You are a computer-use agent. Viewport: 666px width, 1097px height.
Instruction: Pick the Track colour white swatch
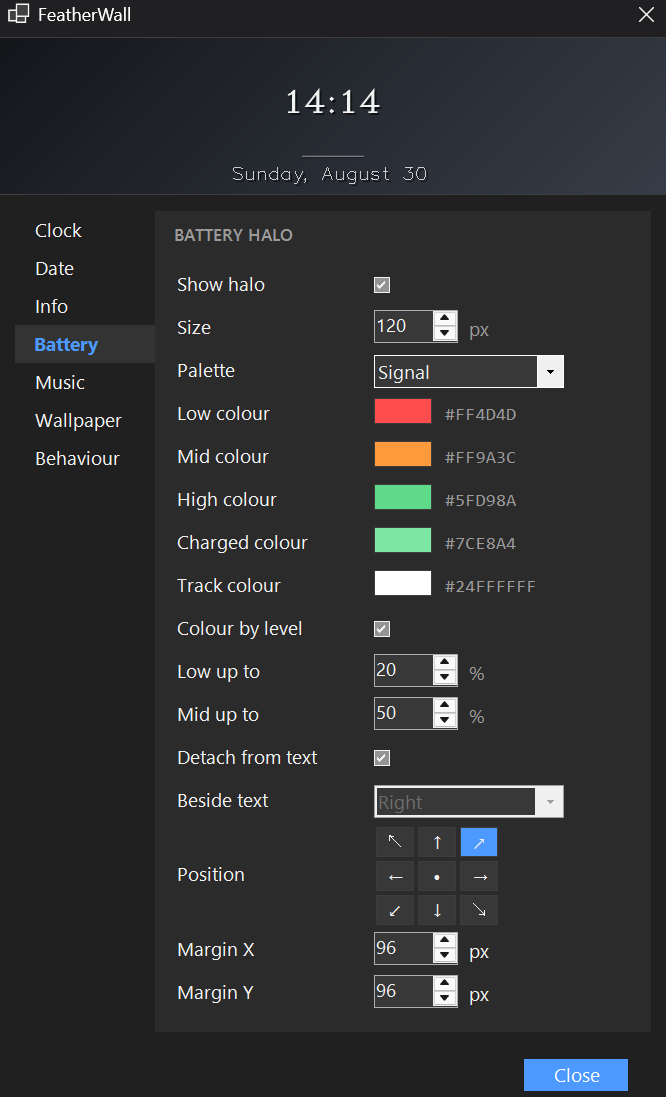(403, 583)
